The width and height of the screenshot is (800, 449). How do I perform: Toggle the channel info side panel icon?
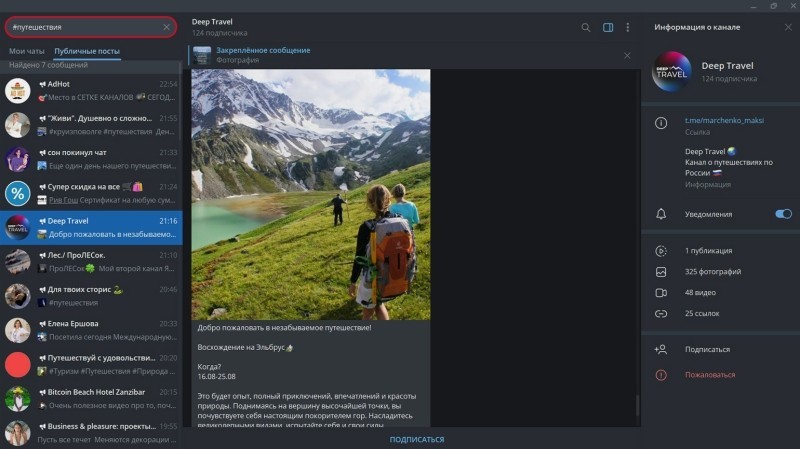608,28
